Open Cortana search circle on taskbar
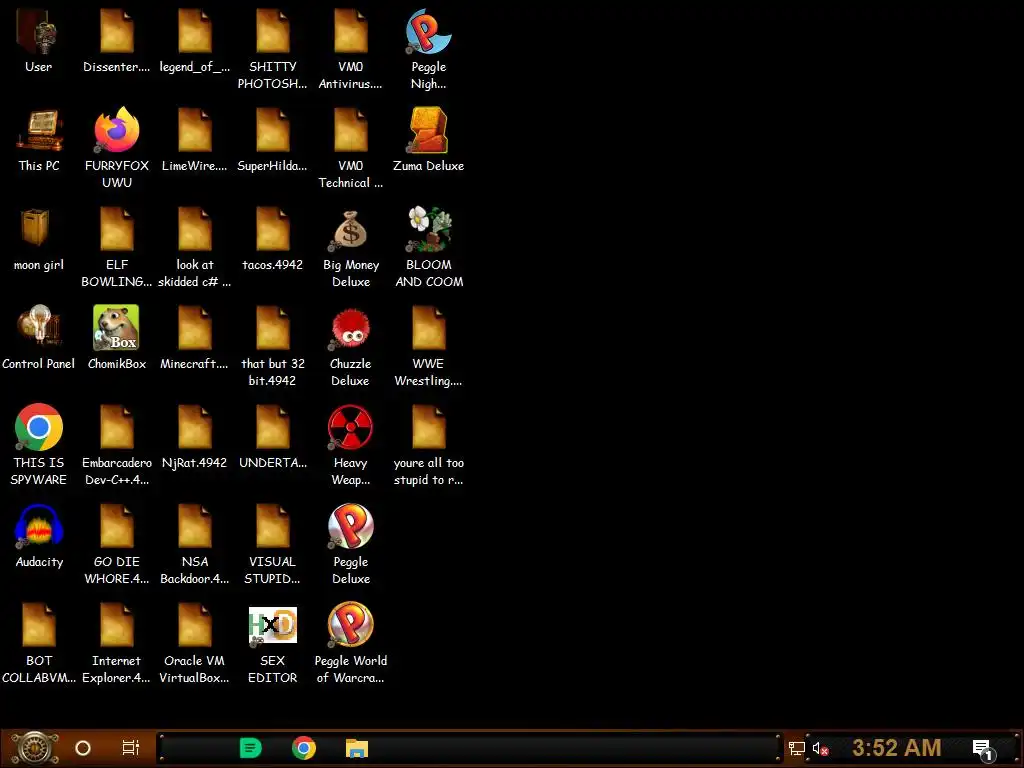Screen dimensions: 1024x768 tap(83, 748)
